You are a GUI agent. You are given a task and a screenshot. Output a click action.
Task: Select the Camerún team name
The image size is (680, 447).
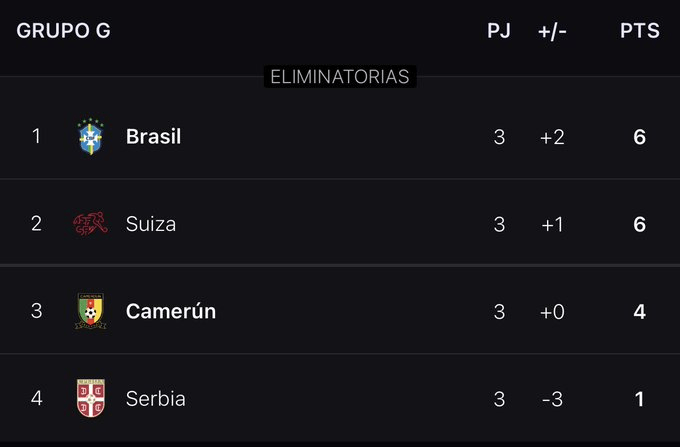coord(171,311)
